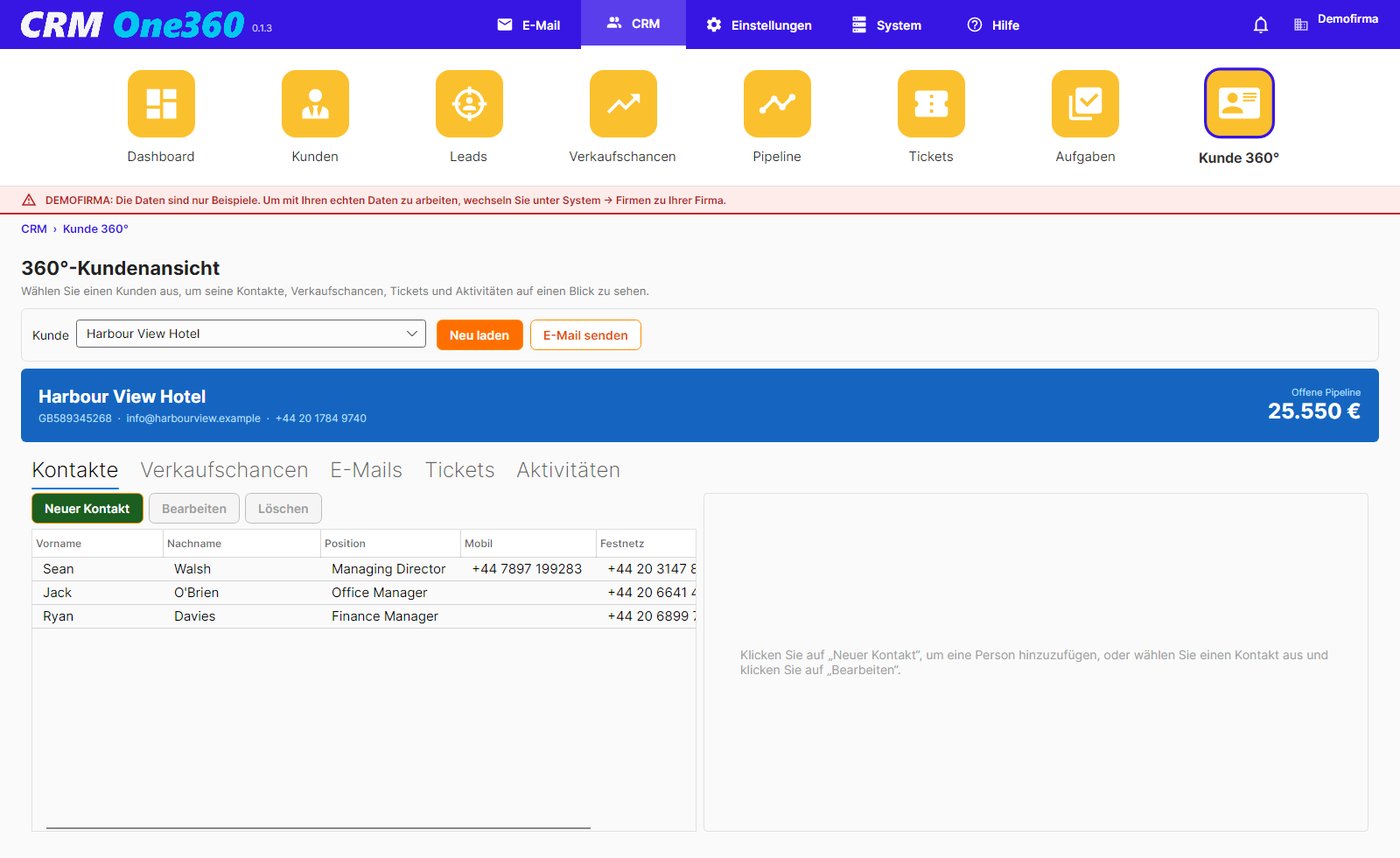Screen dimensions: 1400x858
Task: Click the Bearbeiten button
Action: pyautogui.click(x=194, y=508)
